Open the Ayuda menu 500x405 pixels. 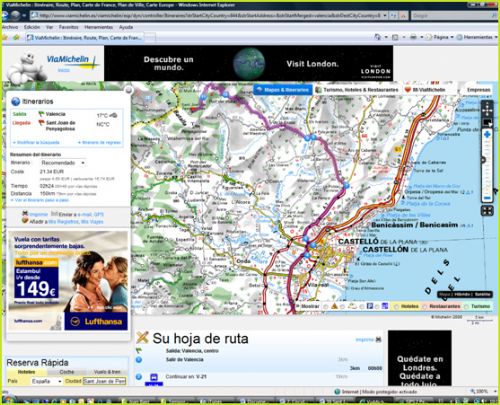126,27
